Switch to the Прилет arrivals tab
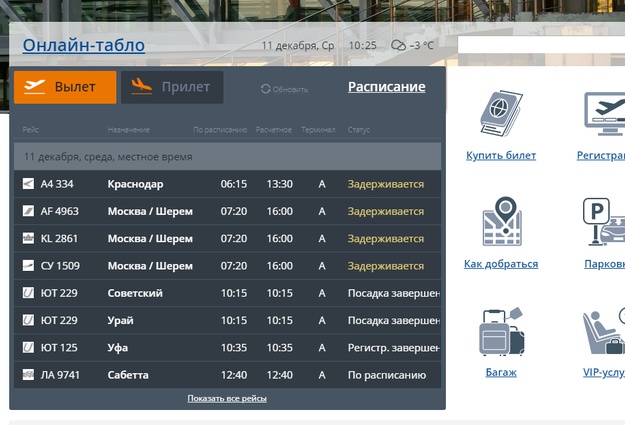Screen dimensions: 625x425 tap(172, 87)
